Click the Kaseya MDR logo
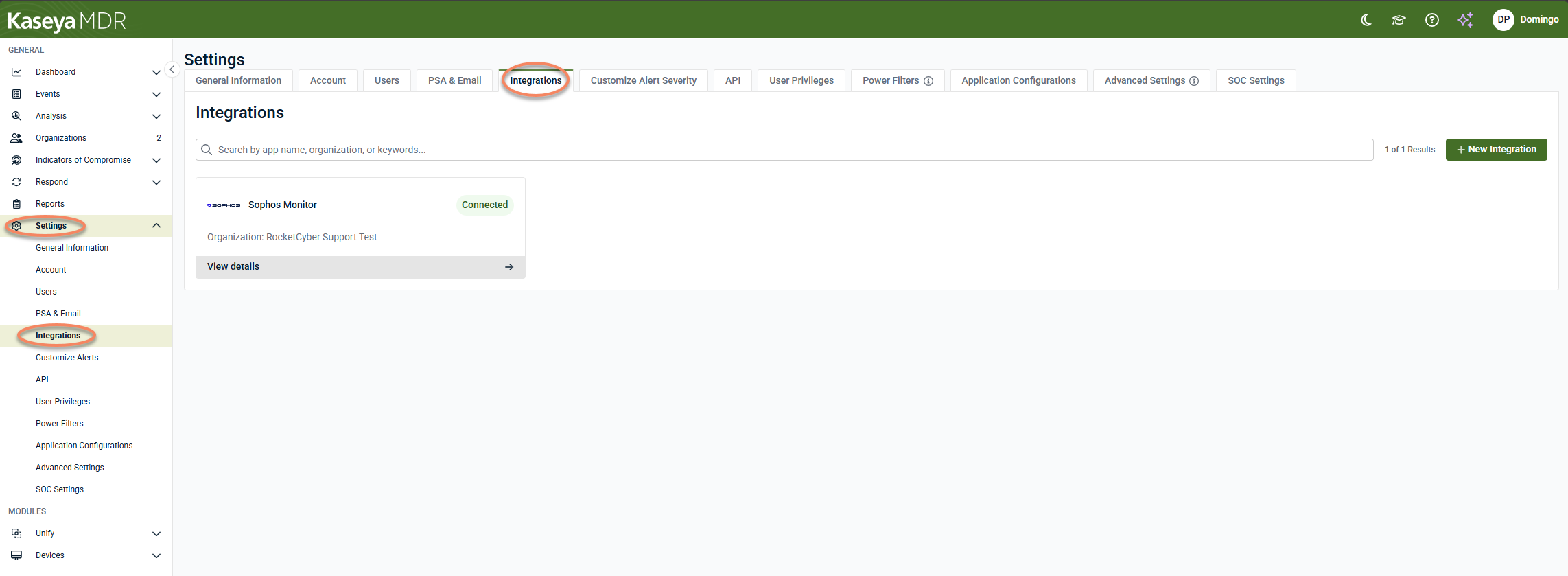 click(x=67, y=21)
